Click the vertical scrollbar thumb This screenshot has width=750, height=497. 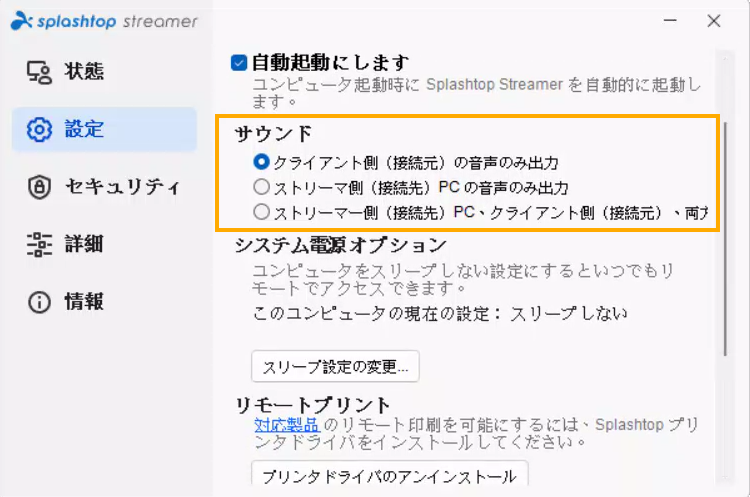tap(725, 239)
